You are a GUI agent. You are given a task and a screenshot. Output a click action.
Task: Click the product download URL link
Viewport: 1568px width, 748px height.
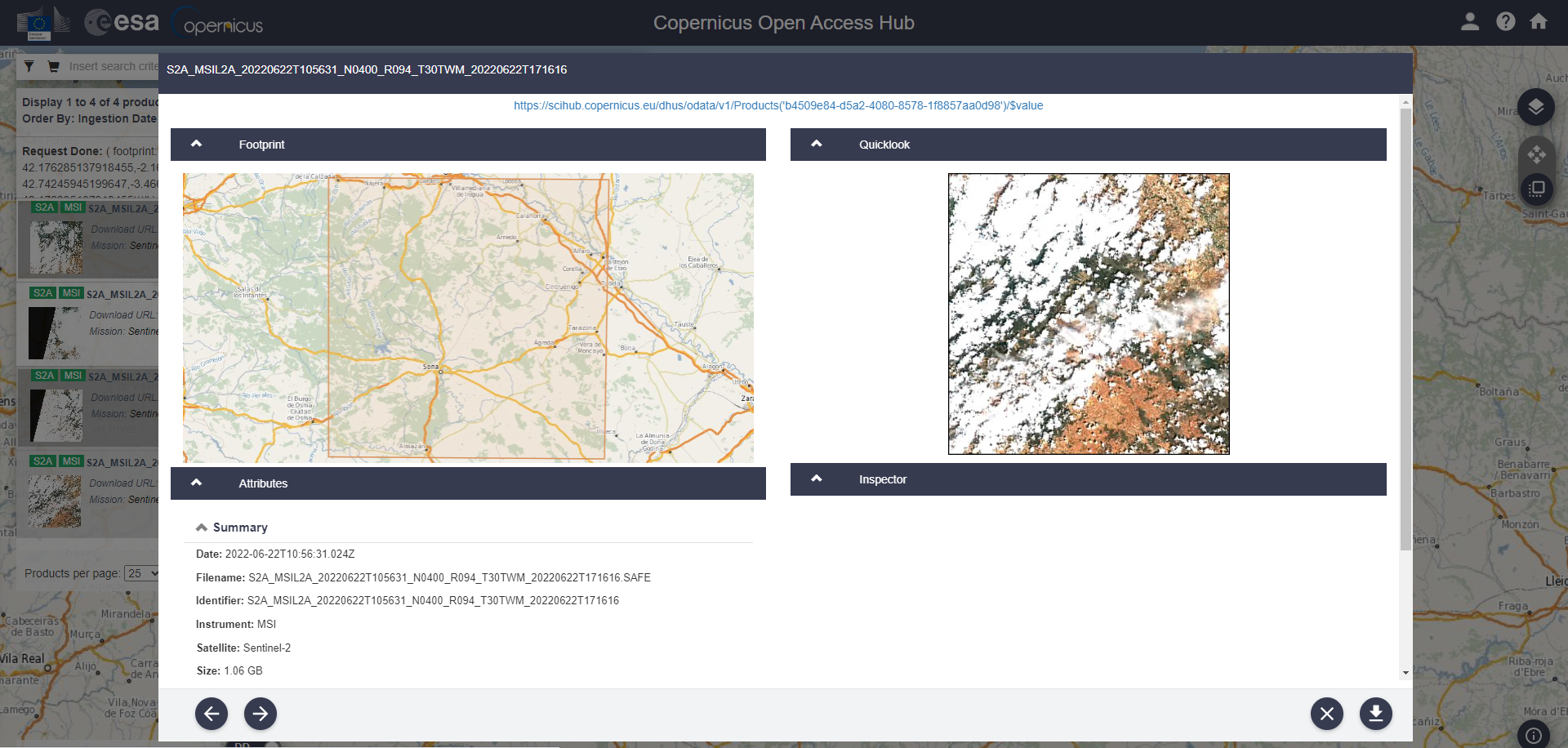777,105
